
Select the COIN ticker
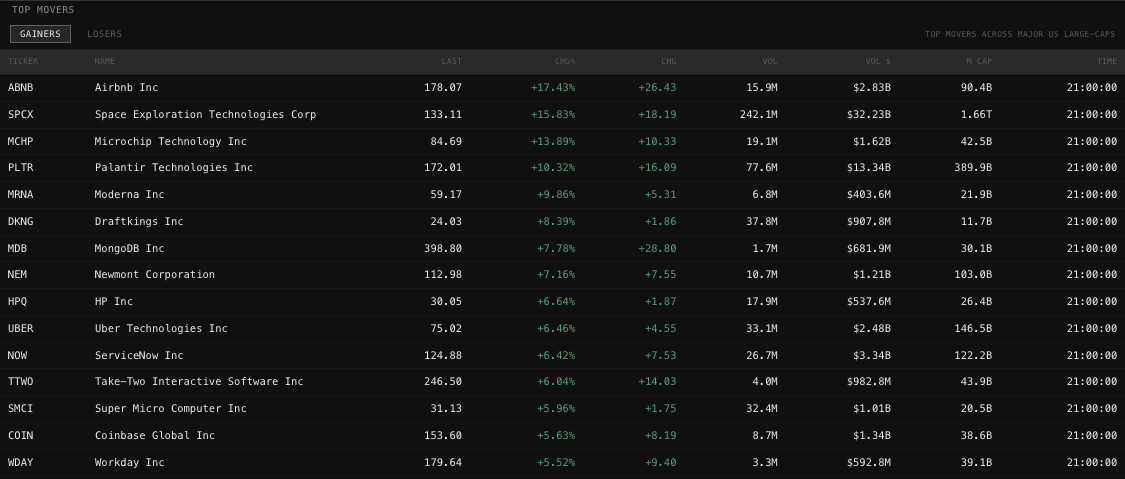(x=21, y=435)
